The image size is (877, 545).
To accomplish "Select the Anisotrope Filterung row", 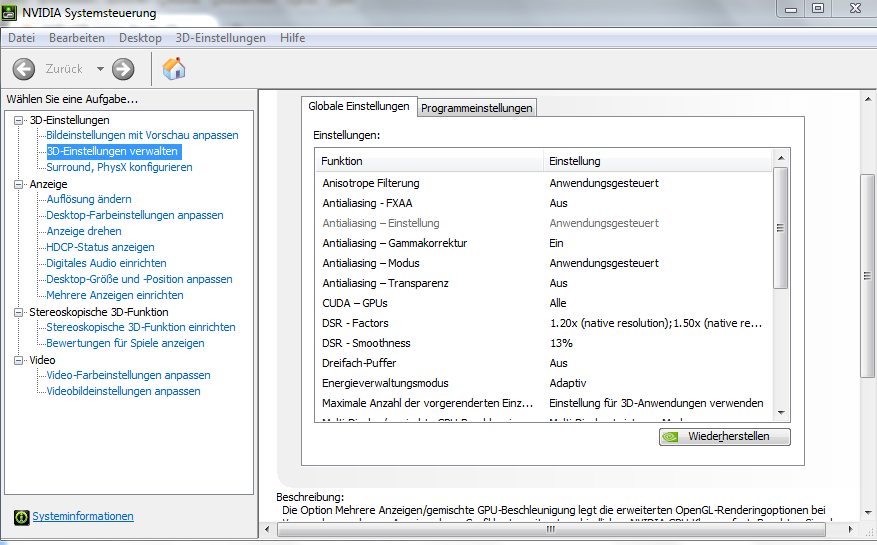I will [x=543, y=183].
